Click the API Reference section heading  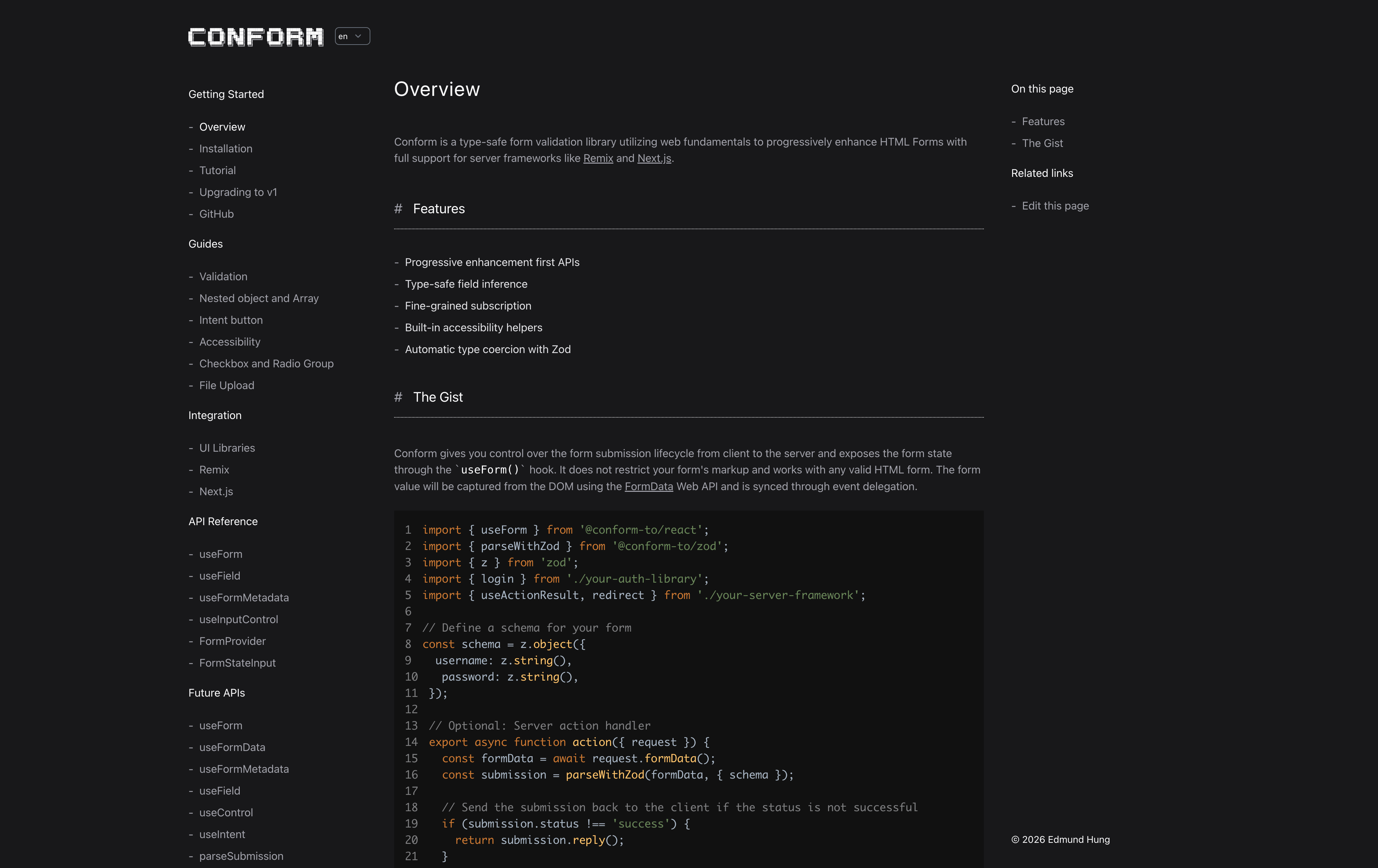[x=223, y=521]
